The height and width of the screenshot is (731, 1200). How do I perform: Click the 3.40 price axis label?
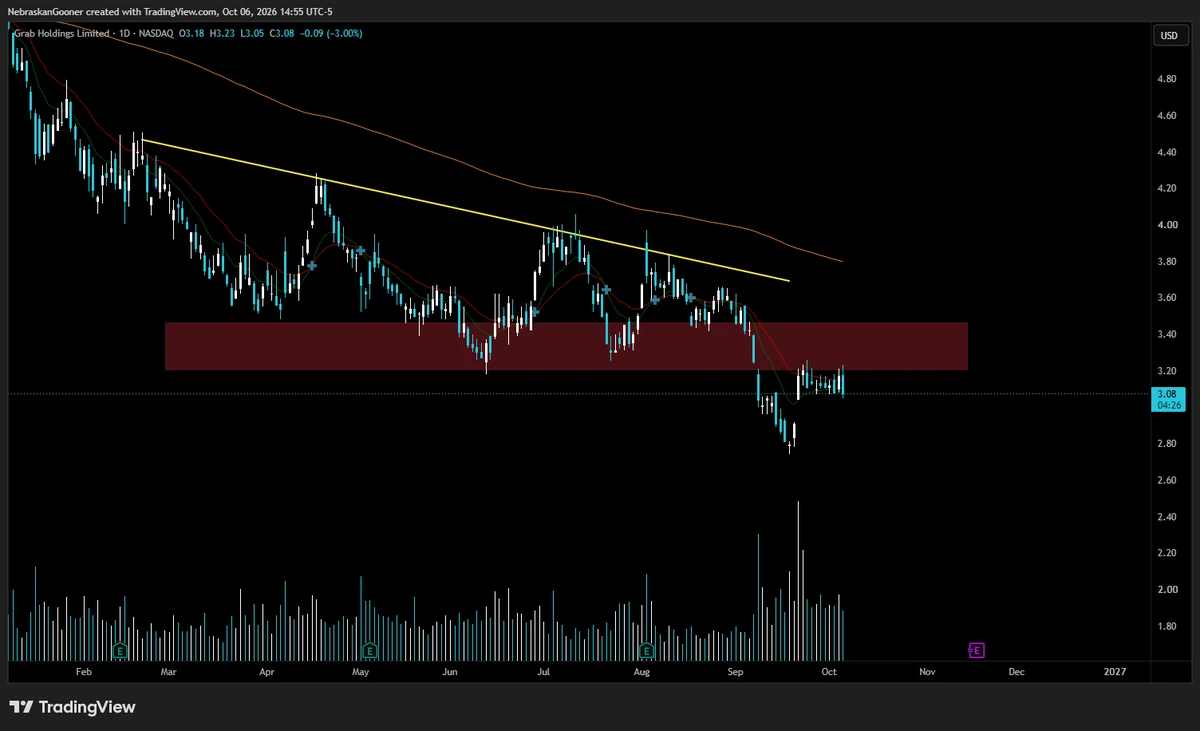pos(1166,334)
